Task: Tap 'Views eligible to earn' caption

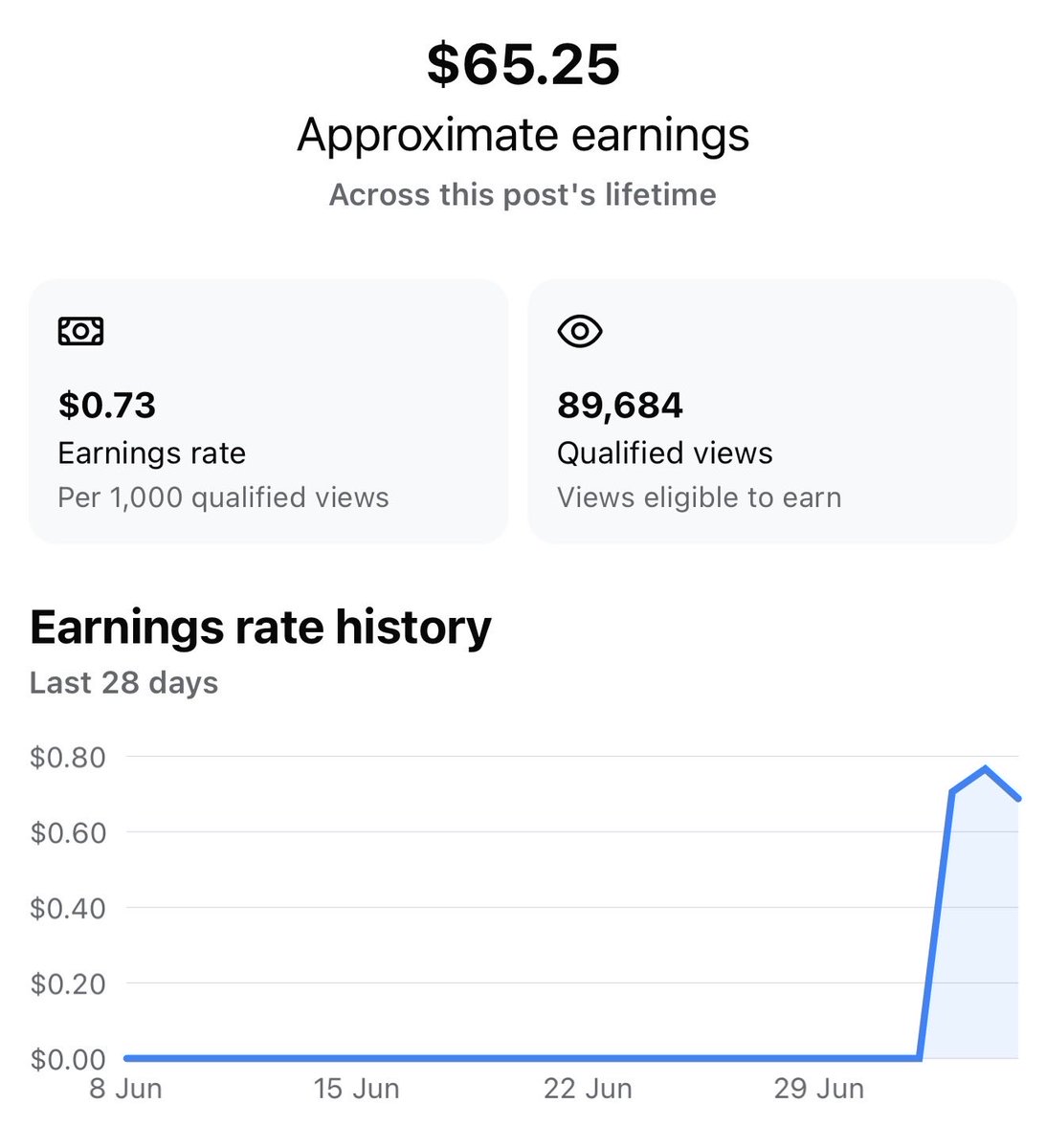Action: pyautogui.click(x=700, y=497)
